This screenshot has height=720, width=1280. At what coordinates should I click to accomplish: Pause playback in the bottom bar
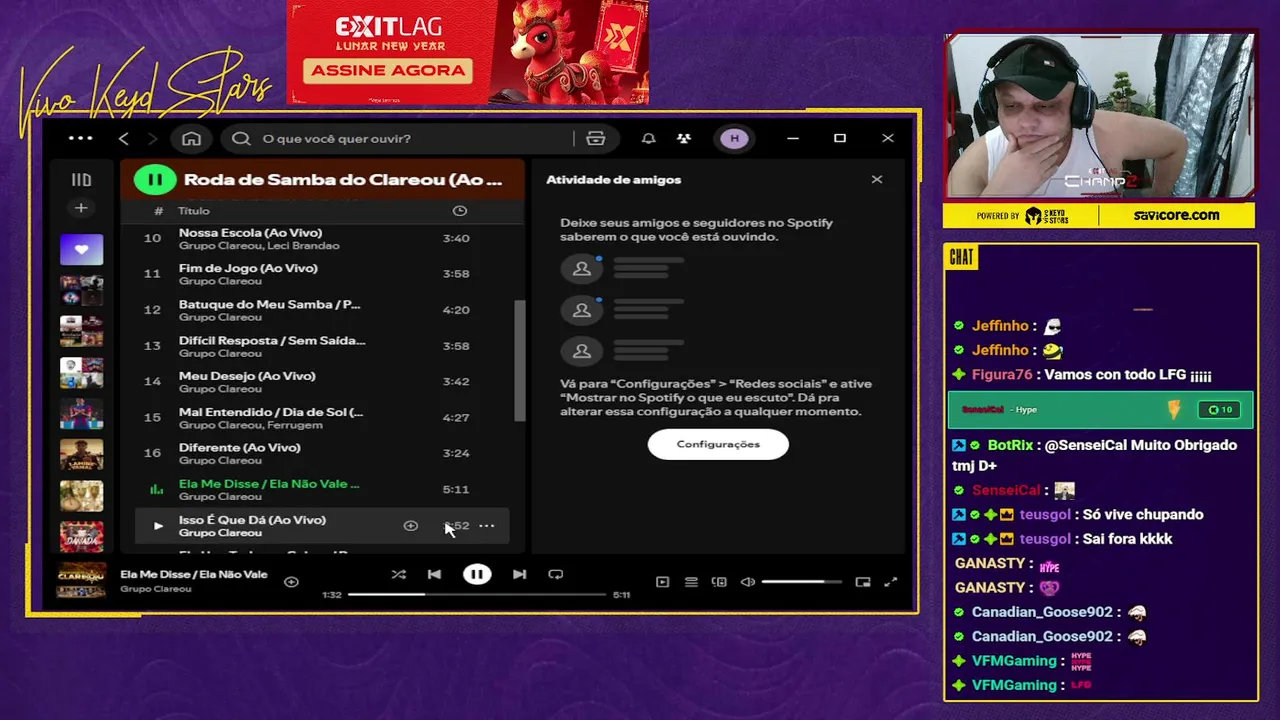[x=477, y=574]
